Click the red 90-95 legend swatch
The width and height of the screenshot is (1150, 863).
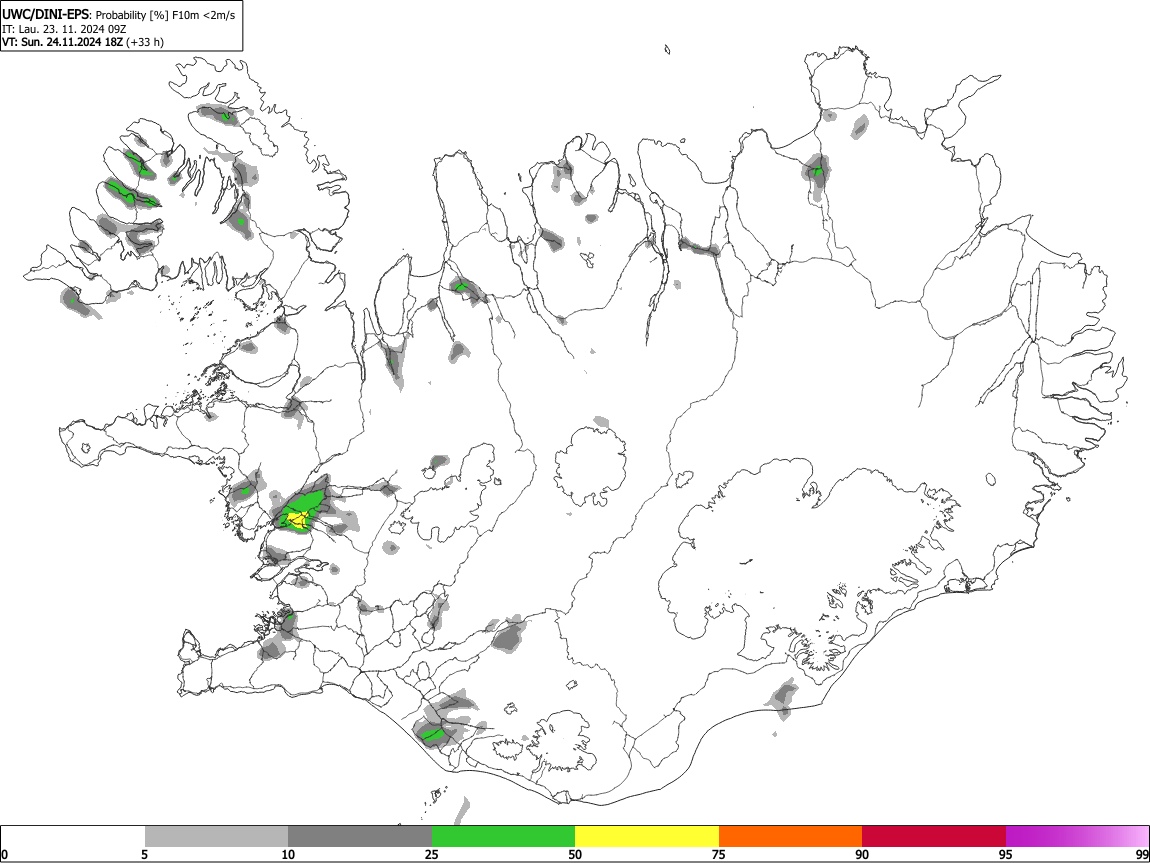point(934,837)
